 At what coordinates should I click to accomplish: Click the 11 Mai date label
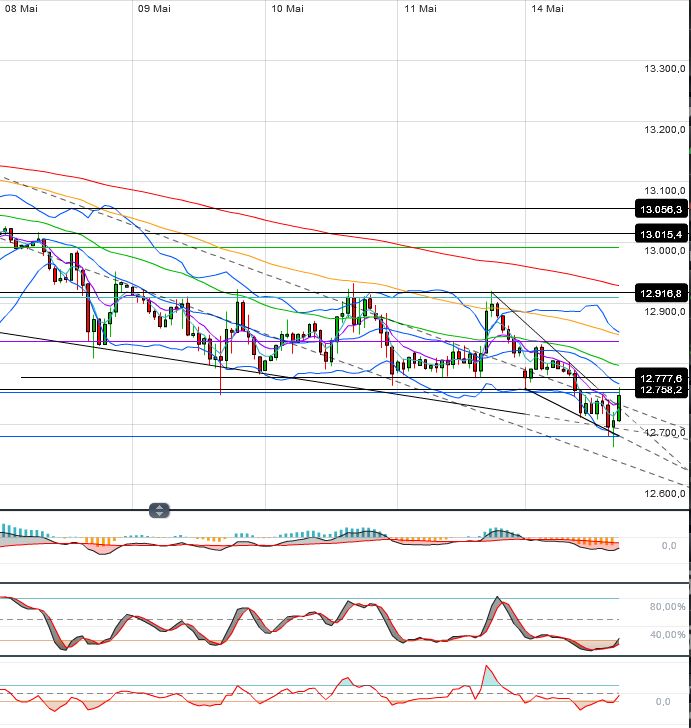coord(420,8)
